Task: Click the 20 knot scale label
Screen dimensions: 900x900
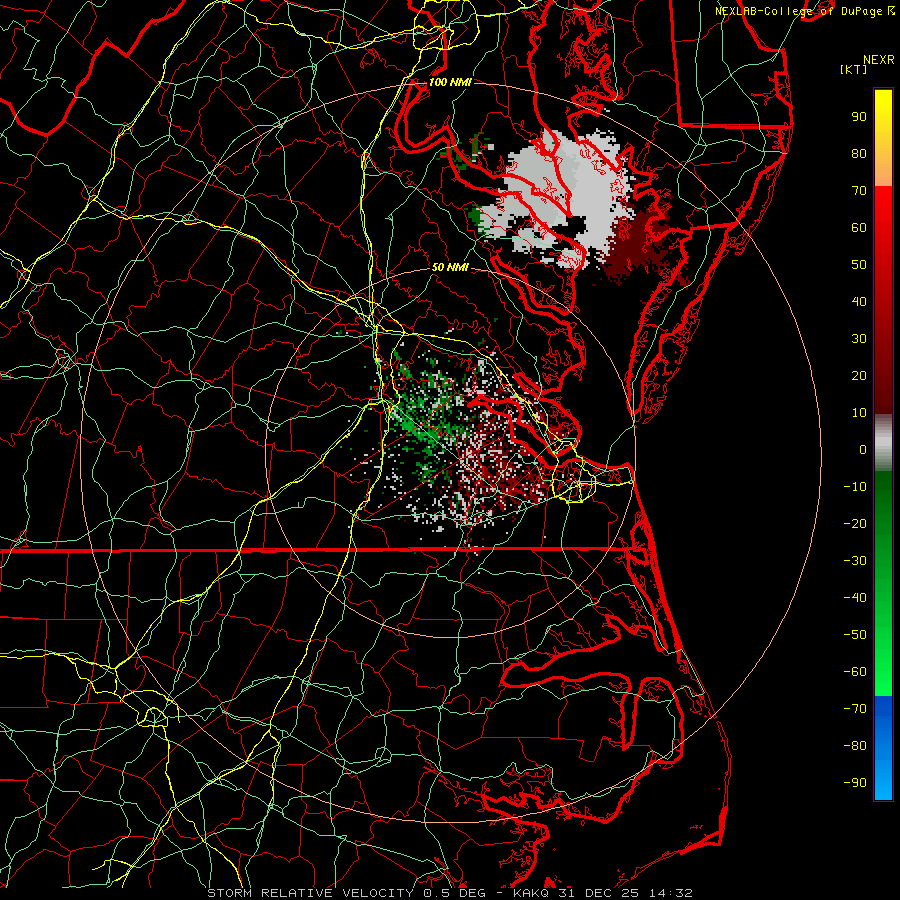Action: point(859,375)
